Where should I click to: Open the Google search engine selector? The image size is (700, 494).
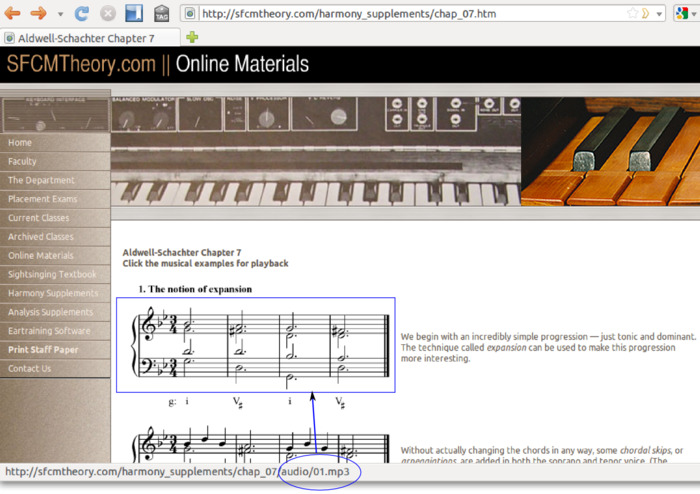click(685, 13)
